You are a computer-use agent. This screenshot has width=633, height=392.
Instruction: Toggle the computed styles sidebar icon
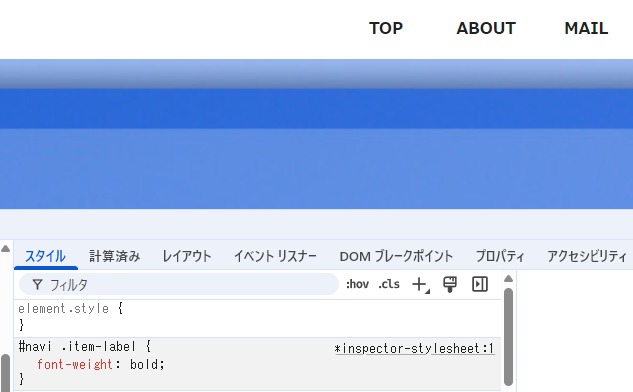[x=480, y=284]
